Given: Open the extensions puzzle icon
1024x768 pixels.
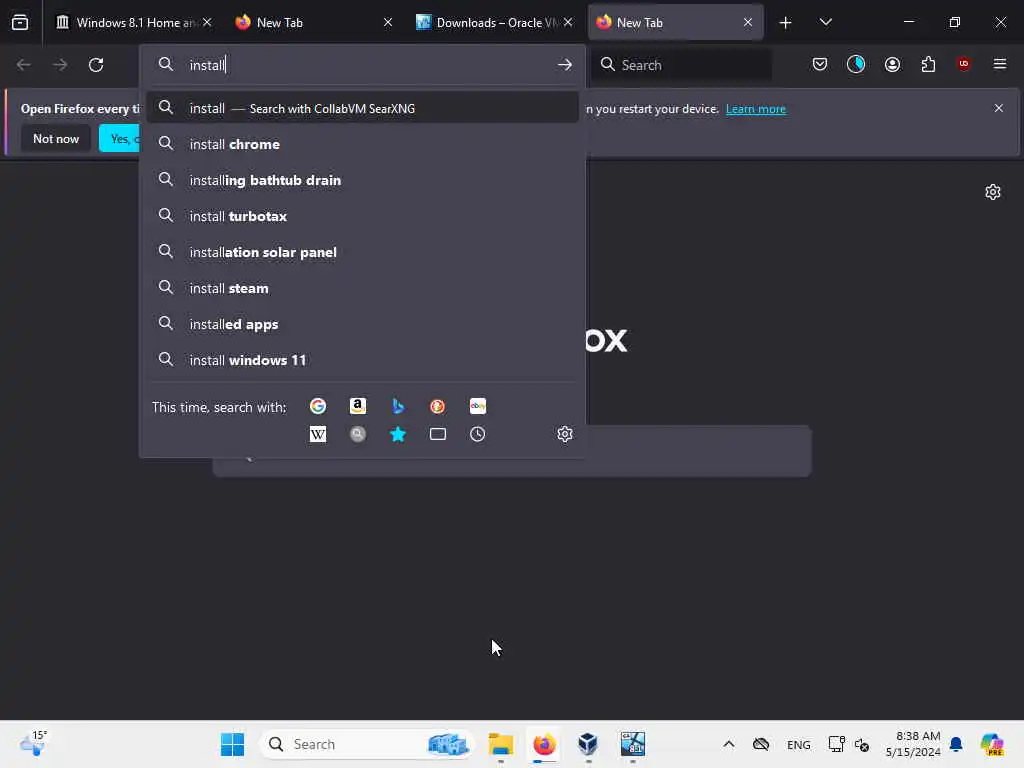Looking at the screenshot, I should tap(928, 64).
